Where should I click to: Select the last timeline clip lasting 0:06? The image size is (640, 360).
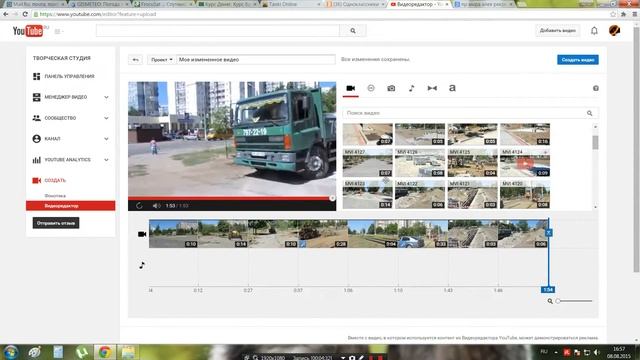coord(522,234)
